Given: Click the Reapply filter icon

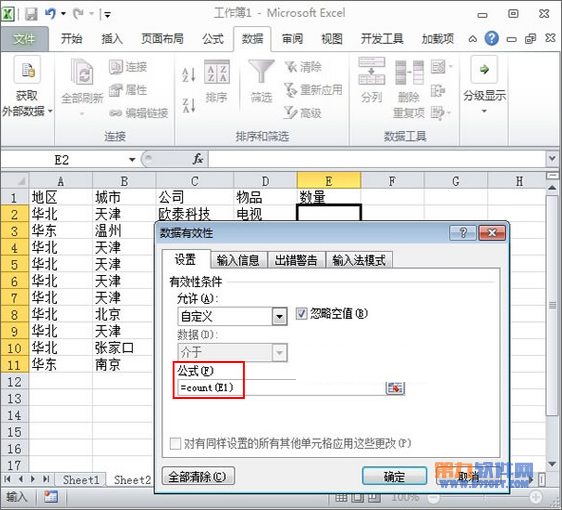Looking at the screenshot, I should click(291, 90).
